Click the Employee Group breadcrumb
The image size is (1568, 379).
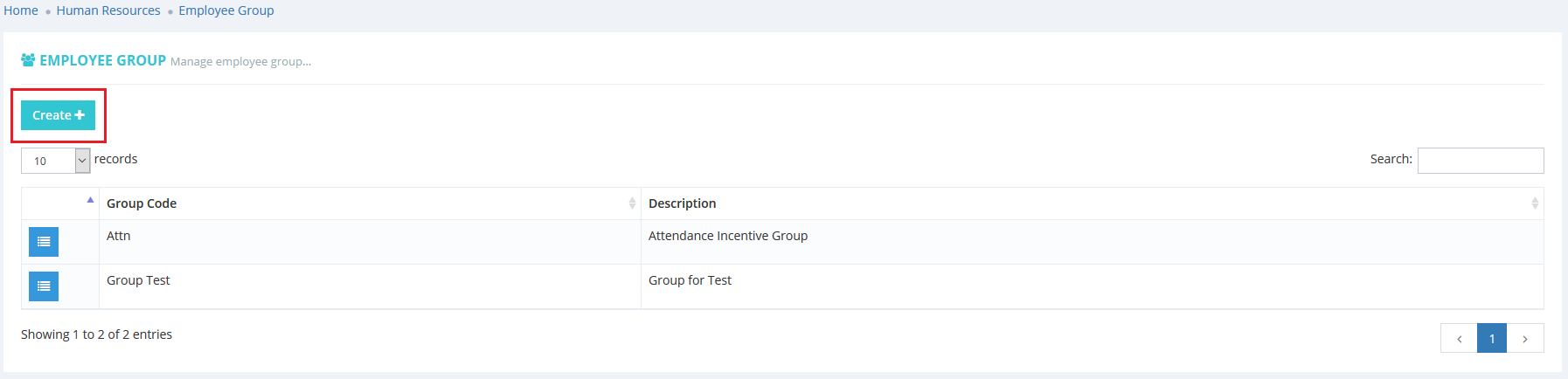pos(226,10)
